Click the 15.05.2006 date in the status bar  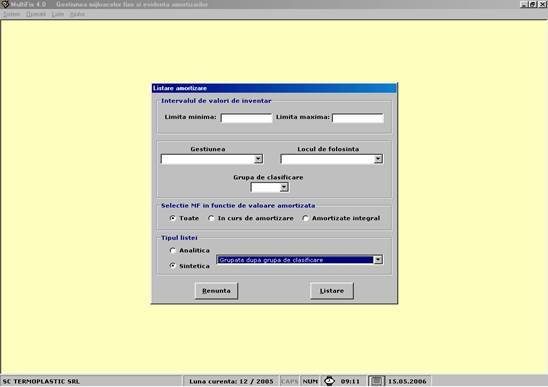(407, 381)
